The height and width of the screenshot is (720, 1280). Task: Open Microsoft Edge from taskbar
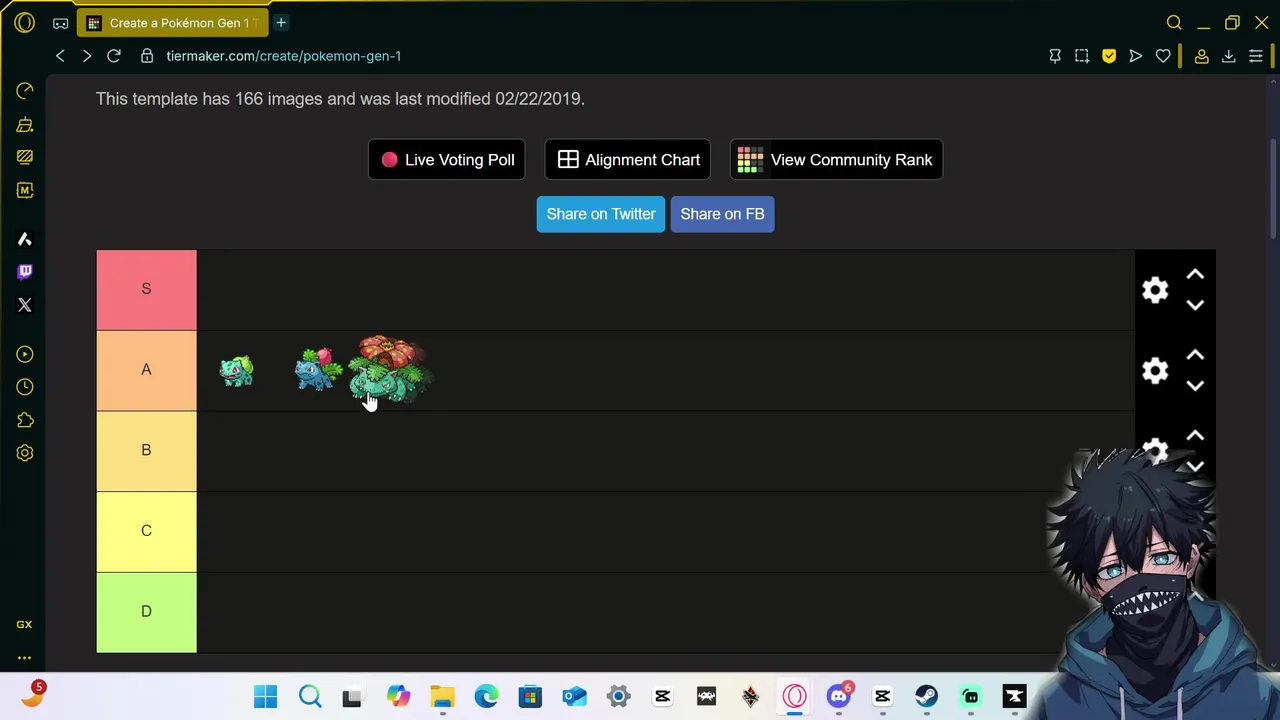coord(486,697)
